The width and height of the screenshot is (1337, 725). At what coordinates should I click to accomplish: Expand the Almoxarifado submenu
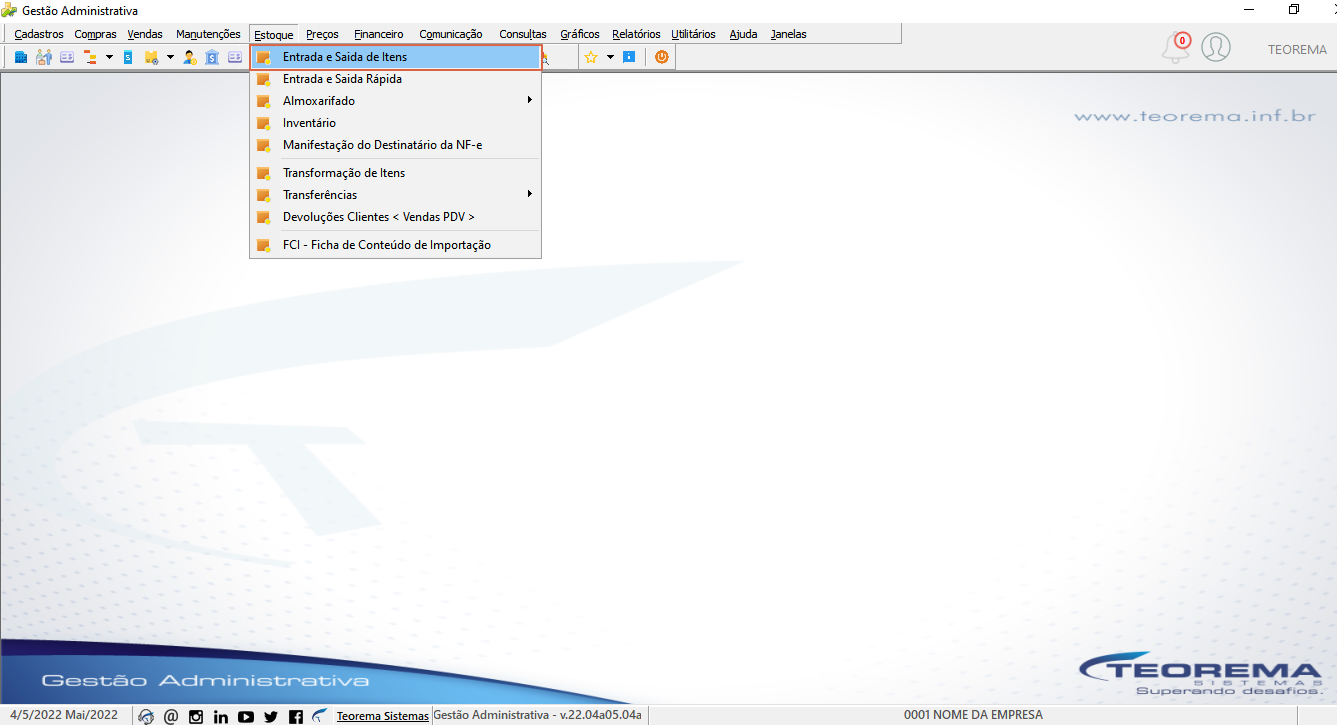click(396, 101)
